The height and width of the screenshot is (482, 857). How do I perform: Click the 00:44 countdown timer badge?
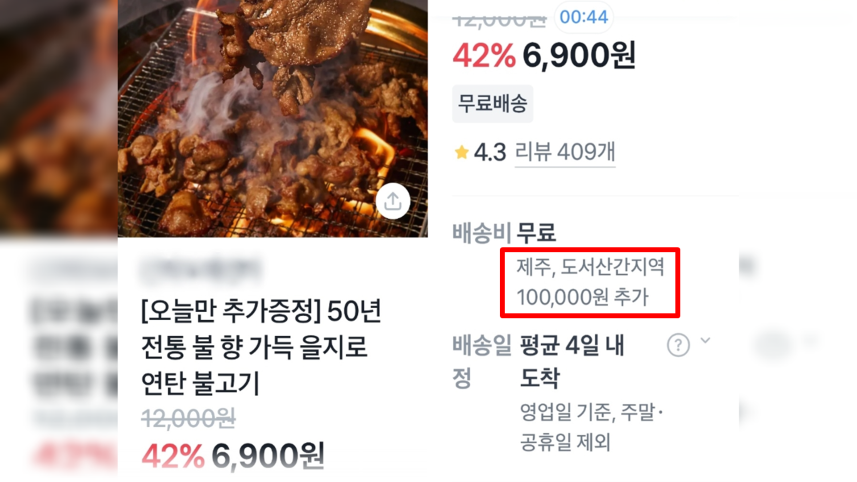pyautogui.click(x=584, y=17)
